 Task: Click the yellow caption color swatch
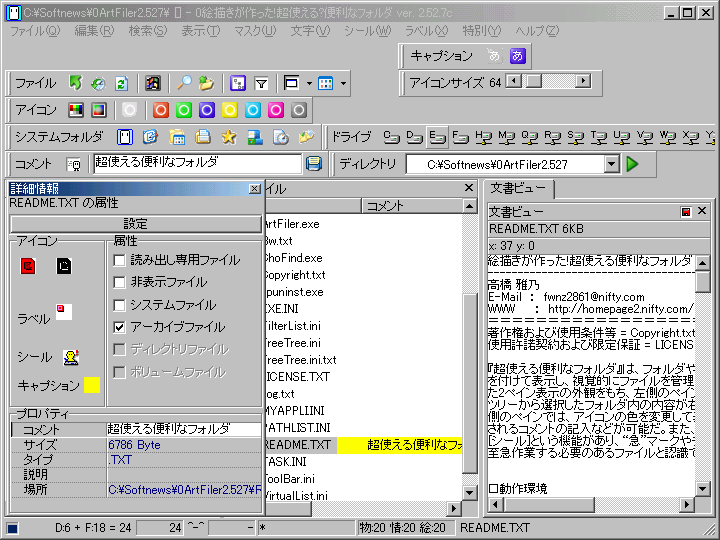pyautogui.click(x=92, y=385)
